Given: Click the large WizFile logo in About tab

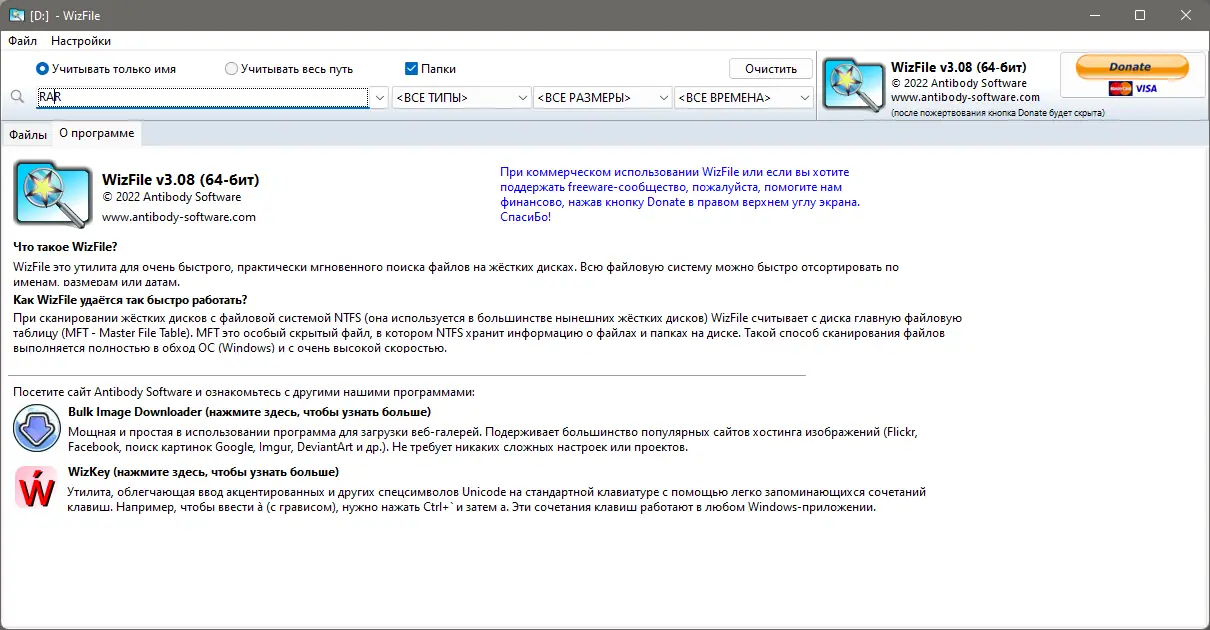Looking at the screenshot, I should point(52,194).
